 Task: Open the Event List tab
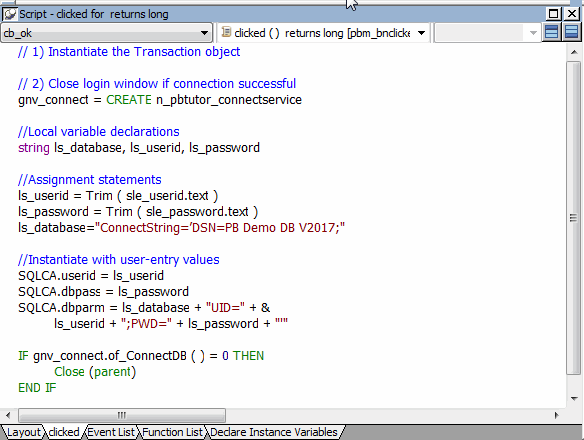[111, 432]
